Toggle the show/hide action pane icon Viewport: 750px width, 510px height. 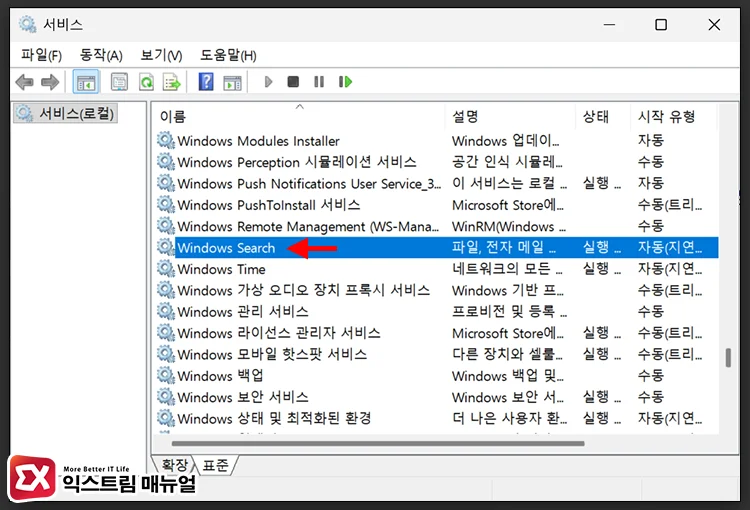click(232, 83)
